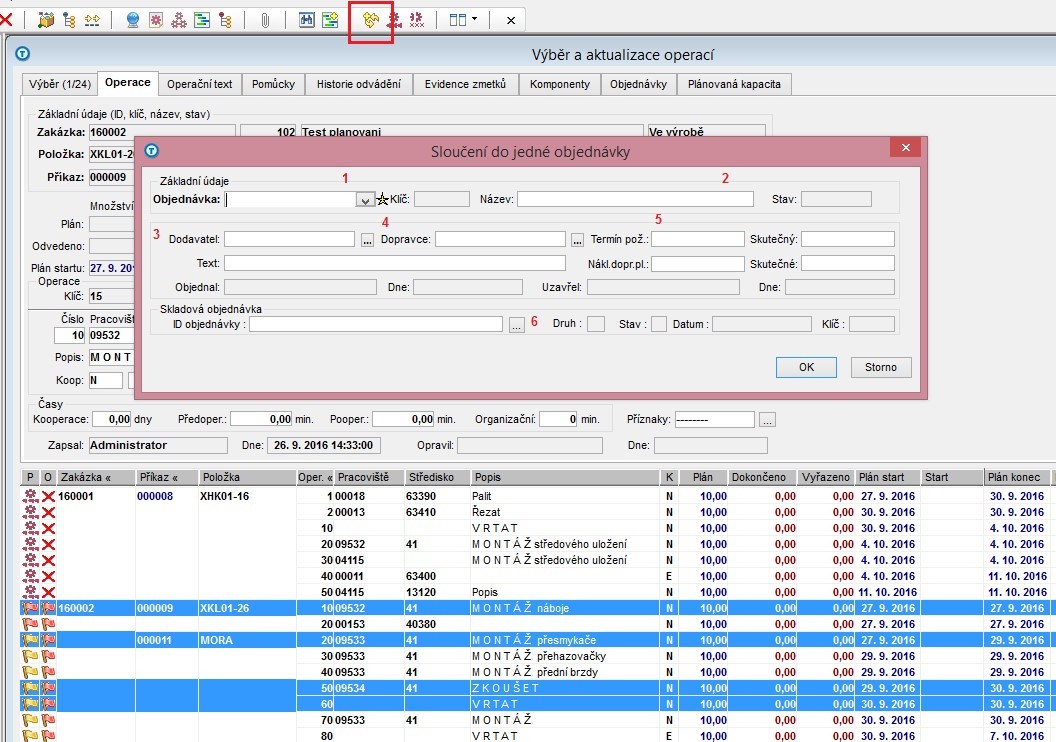Click the red flag in the MONTÁŽ přední brzdy row
This screenshot has height=742, width=1056.
(48, 672)
